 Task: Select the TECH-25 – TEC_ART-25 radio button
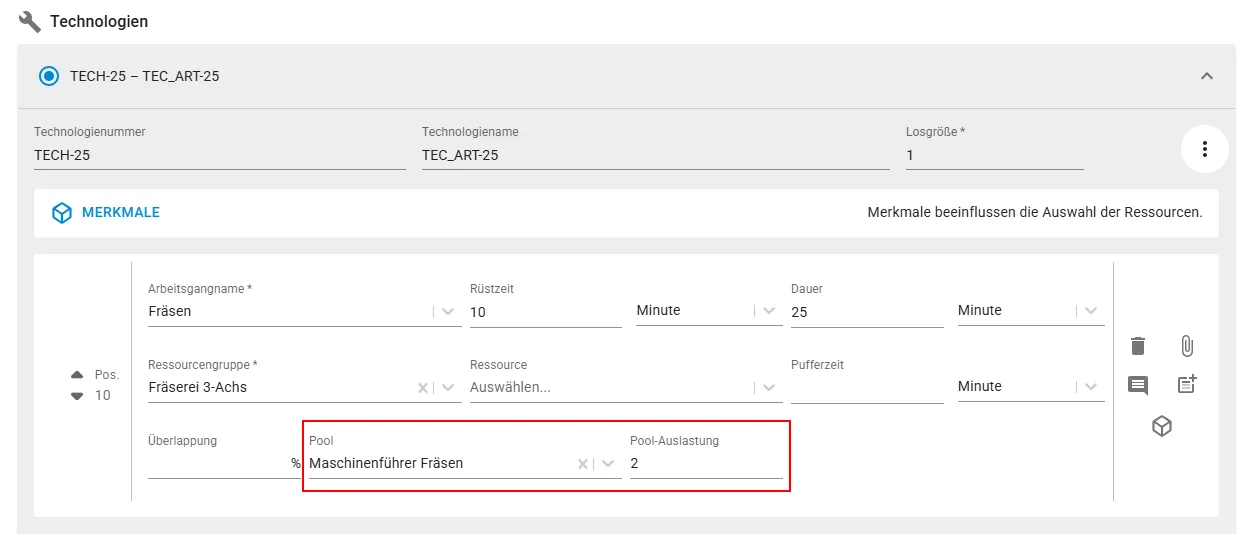coord(48,76)
